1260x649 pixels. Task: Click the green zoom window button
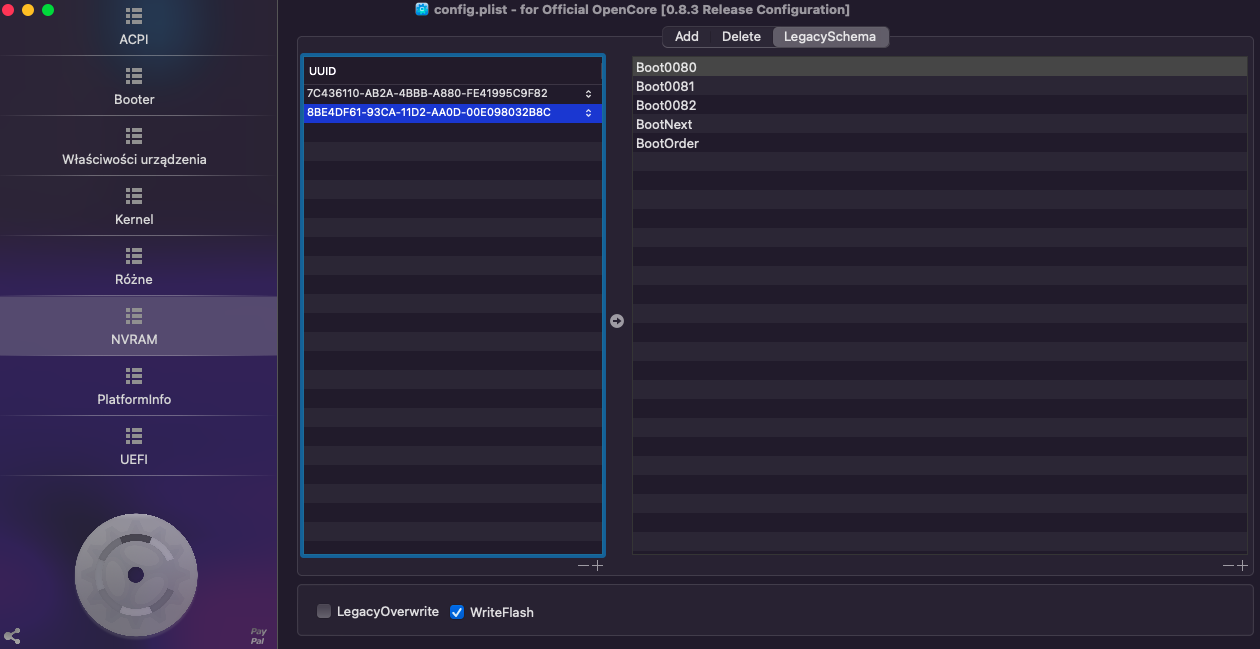tap(48, 9)
